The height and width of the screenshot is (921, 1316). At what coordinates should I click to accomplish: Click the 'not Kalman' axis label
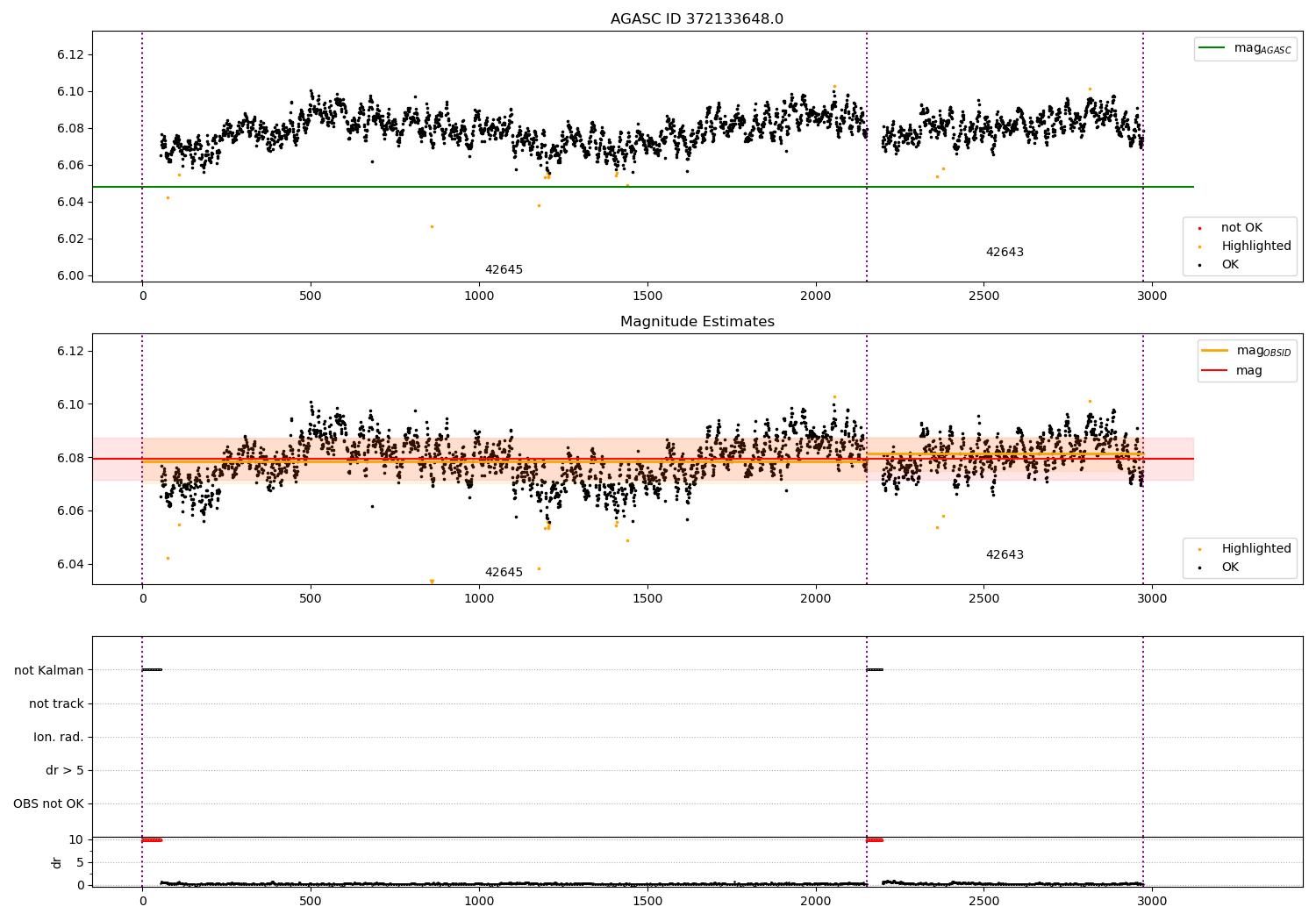[x=49, y=671]
